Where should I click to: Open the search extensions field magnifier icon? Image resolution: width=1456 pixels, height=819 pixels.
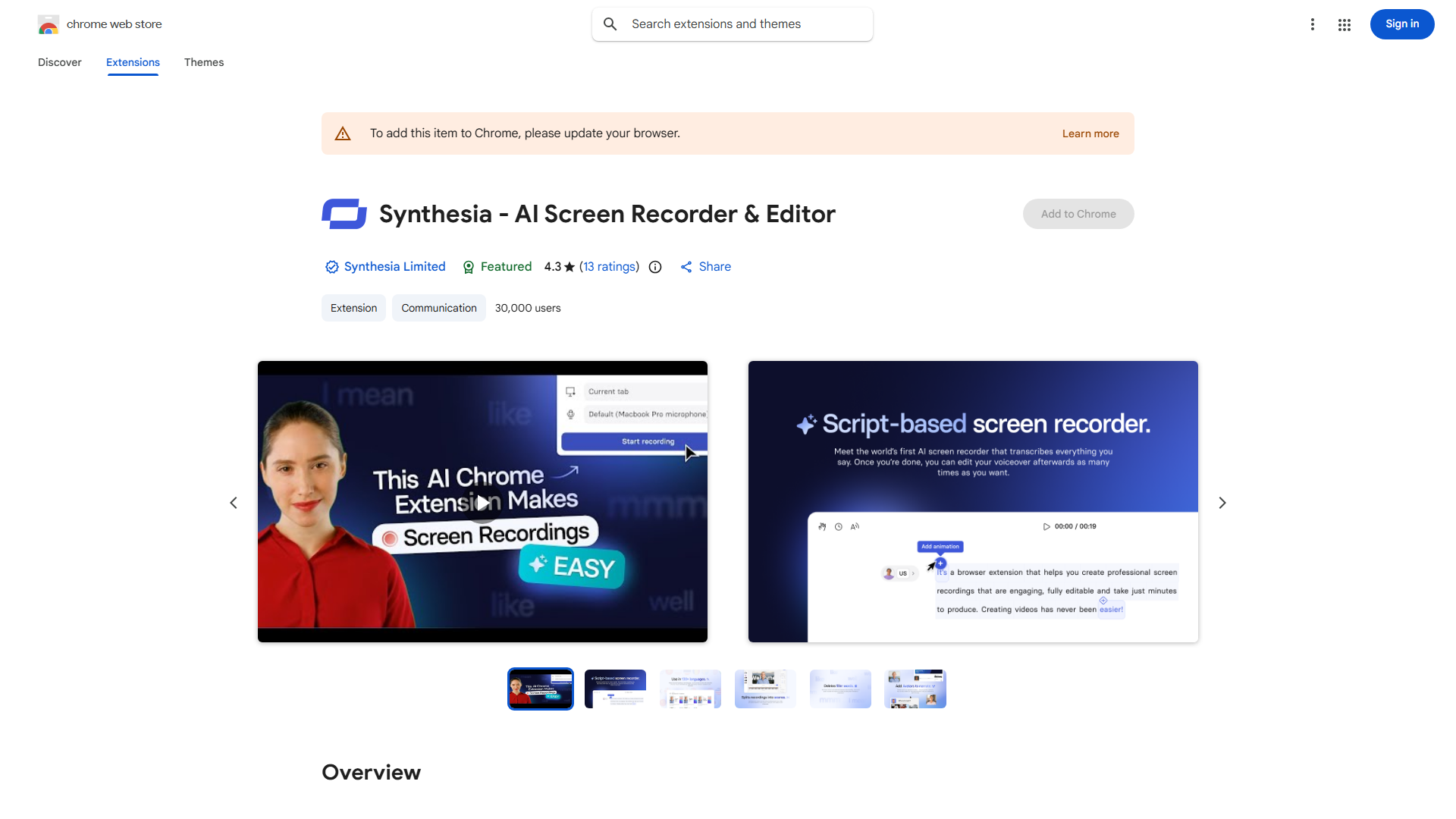click(x=610, y=24)
